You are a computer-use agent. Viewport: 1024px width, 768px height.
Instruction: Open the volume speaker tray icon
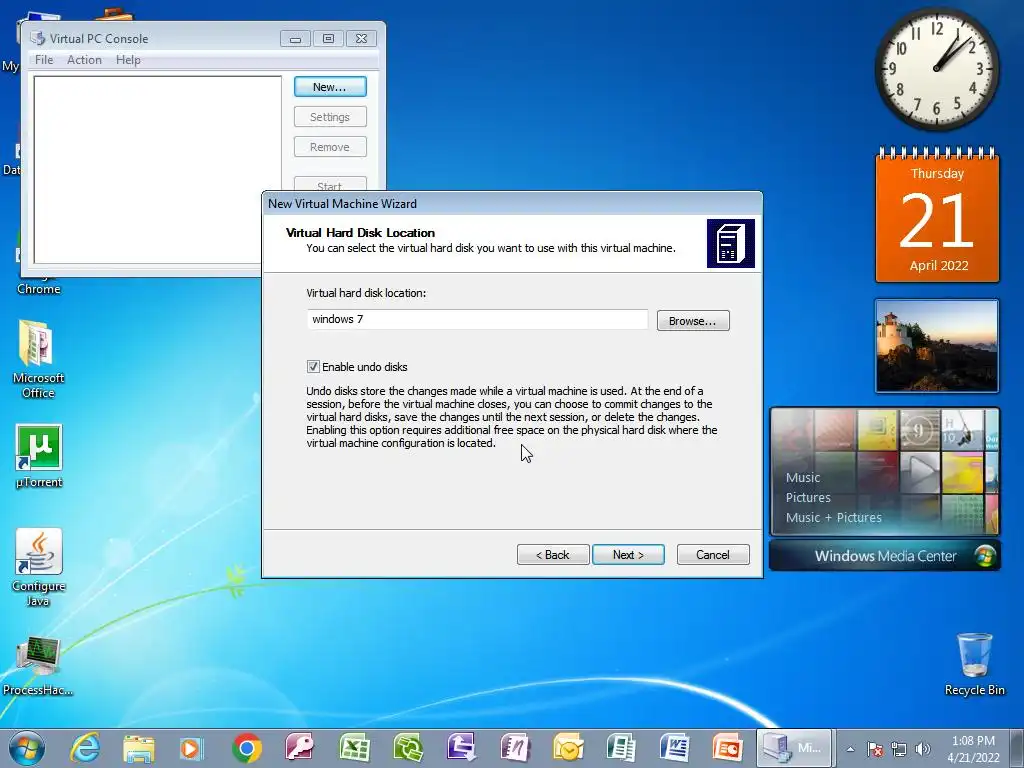pyautogui.click(x=923, y=749)
